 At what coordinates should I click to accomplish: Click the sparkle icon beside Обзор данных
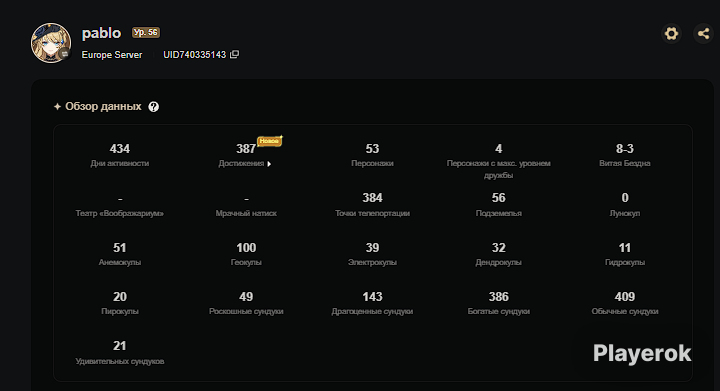coord(57,106)
